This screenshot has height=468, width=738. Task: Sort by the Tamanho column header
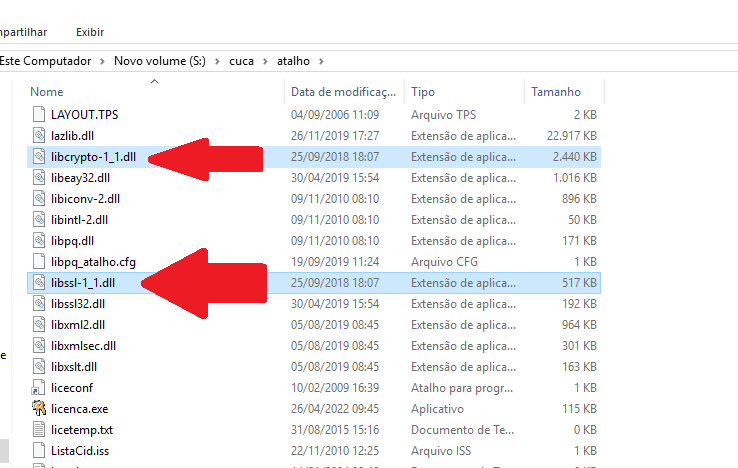[x=556, y=92]
